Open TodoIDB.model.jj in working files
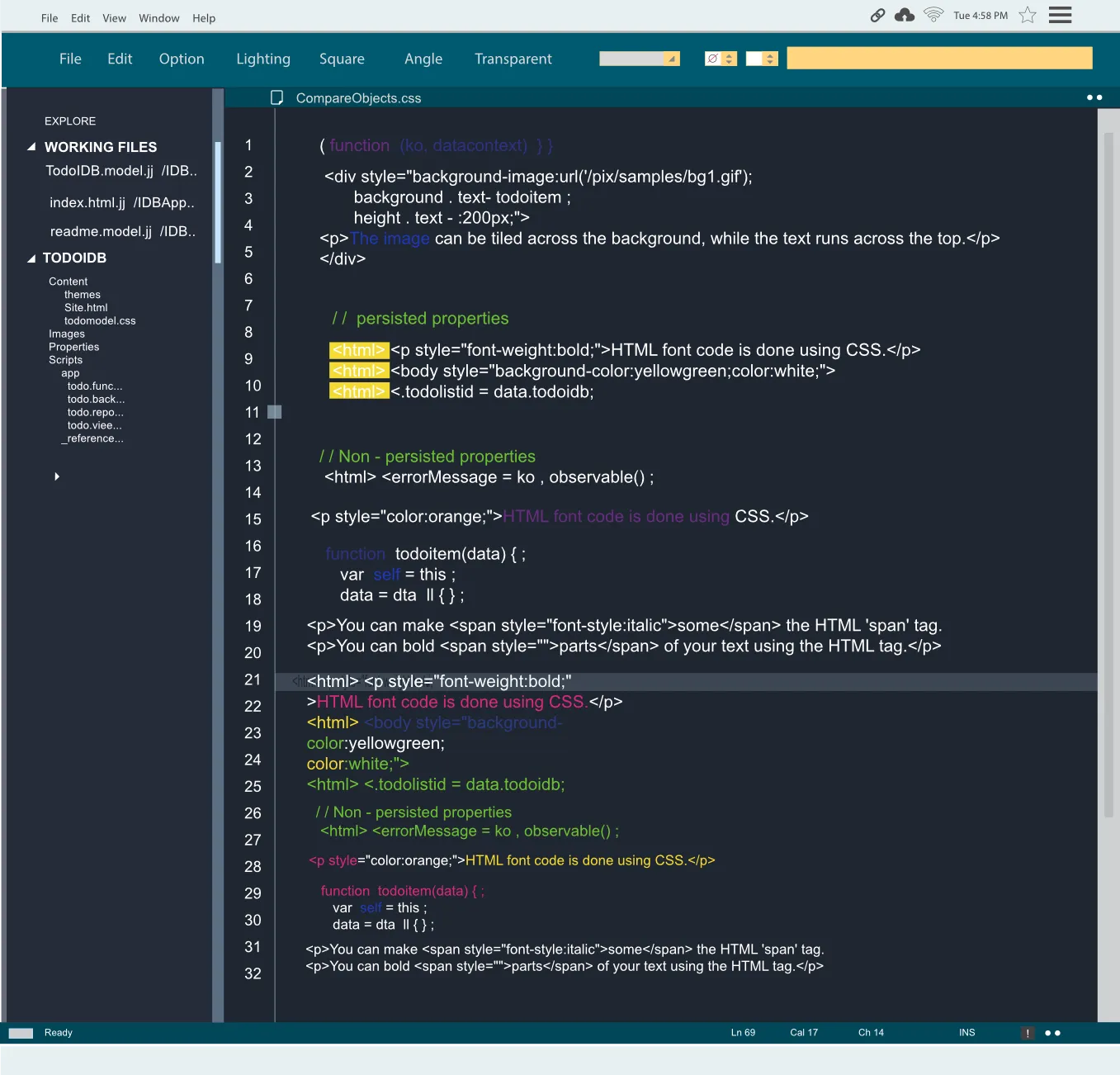The width and height of the screenshot is (1120, 1075). (x=121, y=171)
